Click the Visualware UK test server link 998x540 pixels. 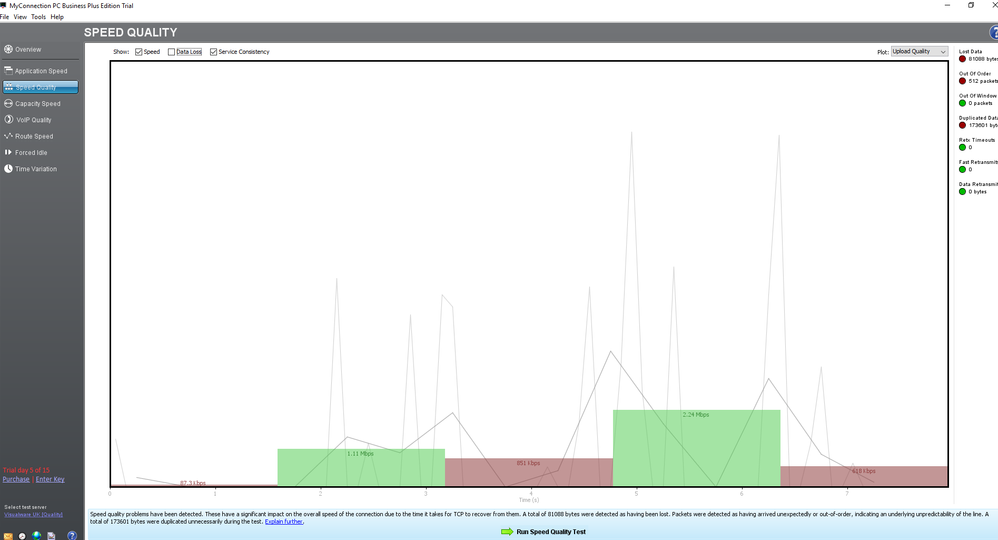[x=33, y=515]
